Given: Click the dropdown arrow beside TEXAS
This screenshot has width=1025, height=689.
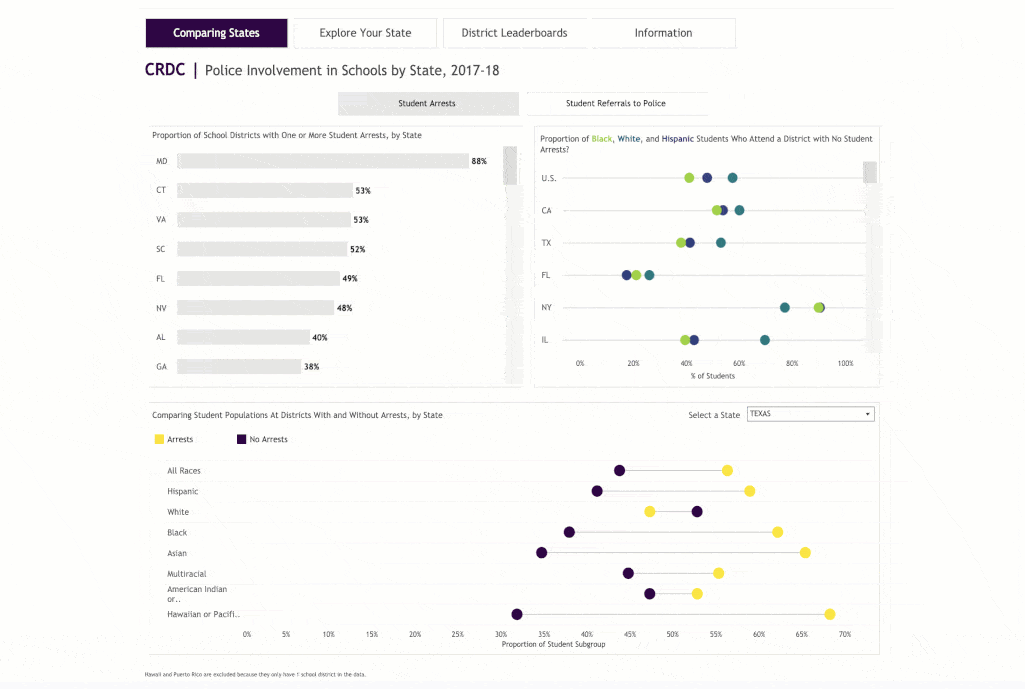Looking at the screenshot, I should (x=867, y=414).
